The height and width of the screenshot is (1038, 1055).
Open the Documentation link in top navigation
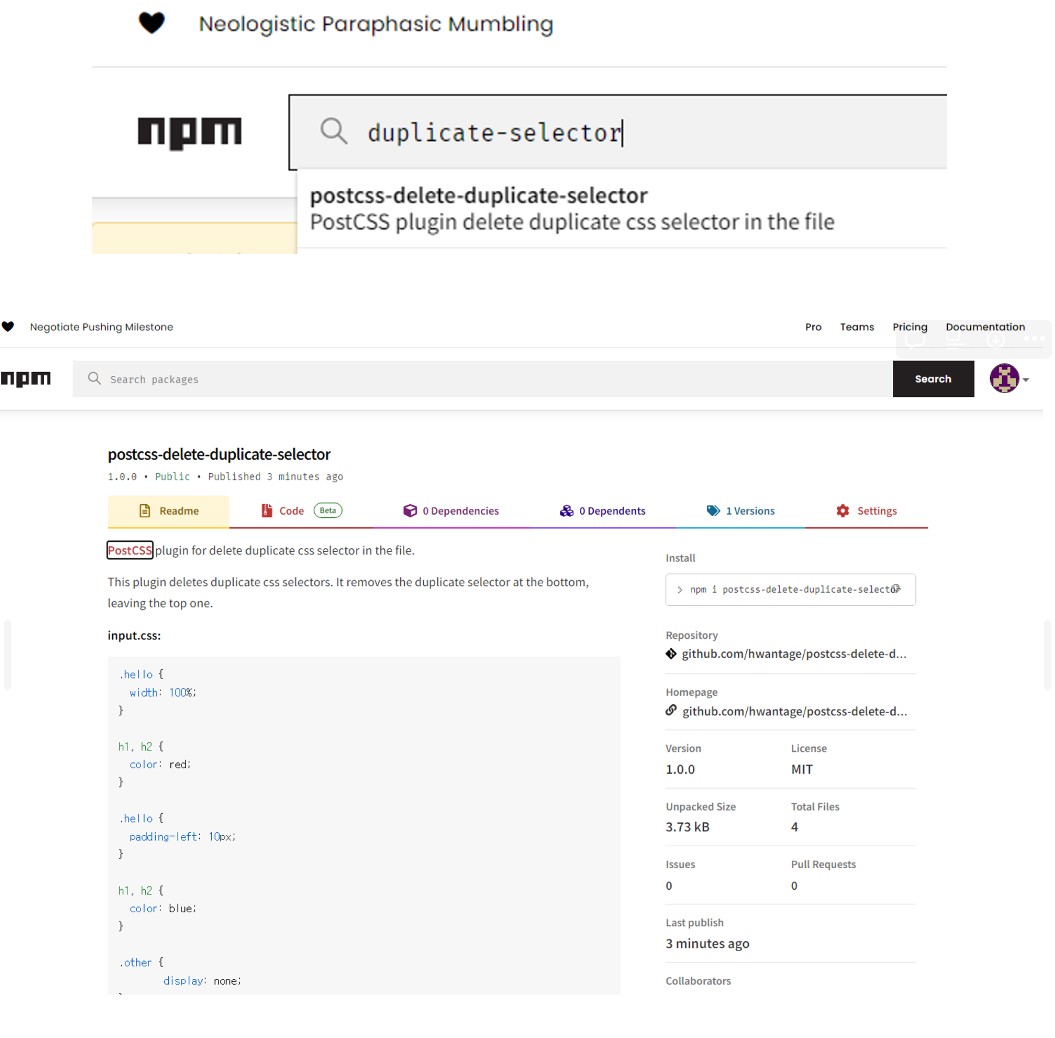(x=985, y=327)
